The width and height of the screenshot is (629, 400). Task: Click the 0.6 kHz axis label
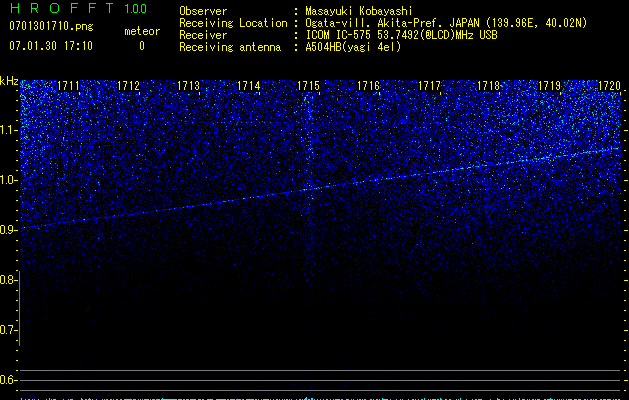coord(9,380)
